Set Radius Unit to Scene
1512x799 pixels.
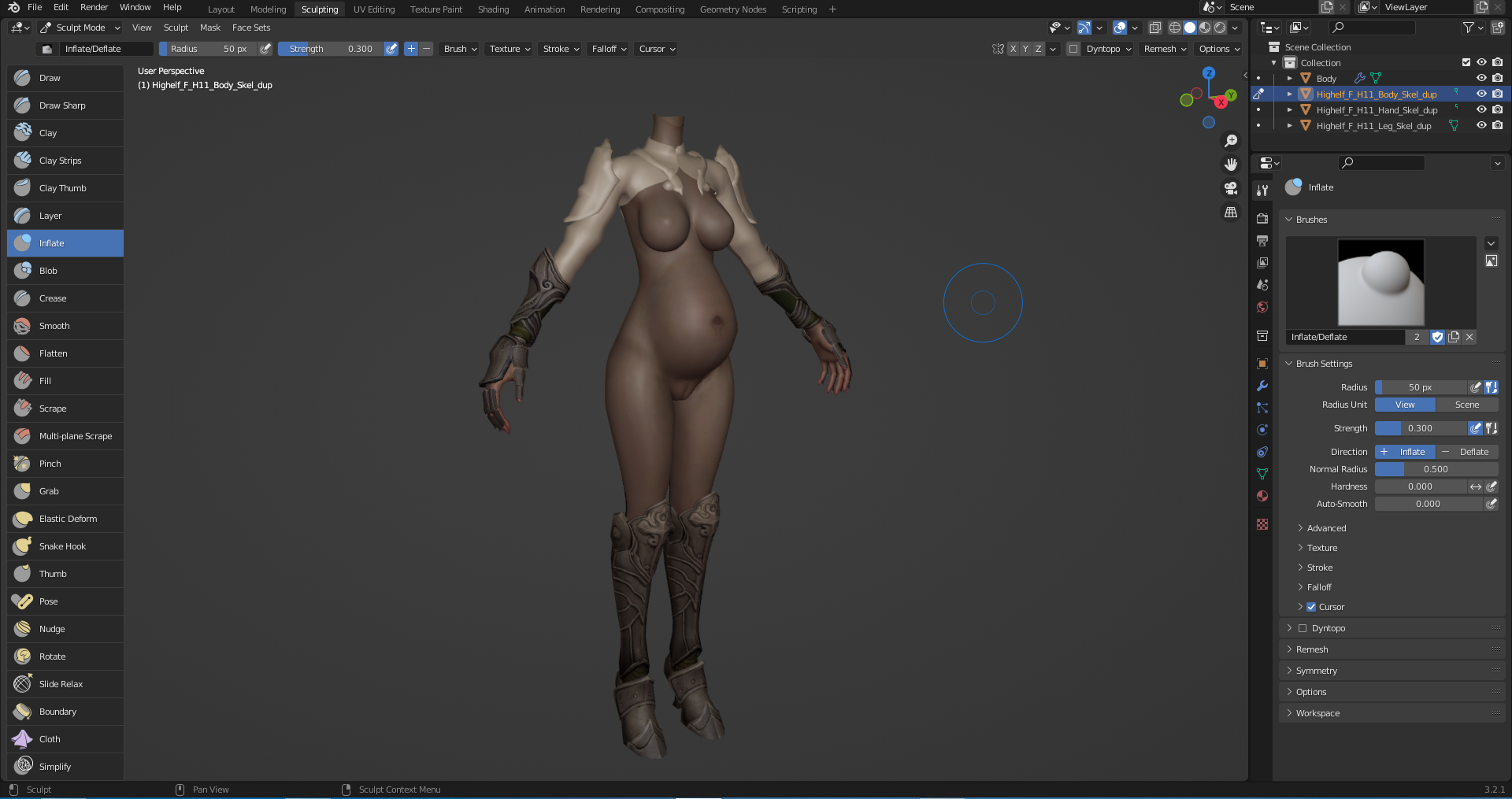pyautogui.click(x=1466, y=405)
